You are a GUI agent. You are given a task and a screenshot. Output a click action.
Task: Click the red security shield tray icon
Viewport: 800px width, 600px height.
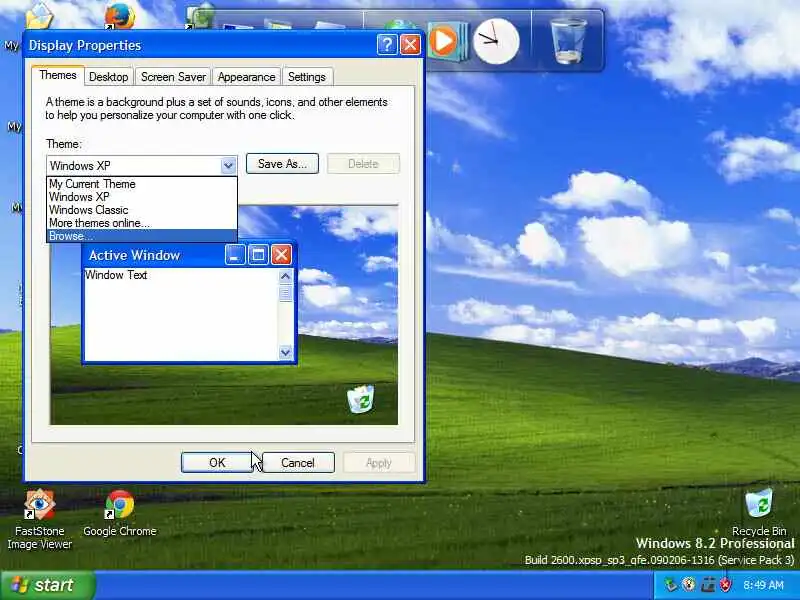point(725,585)
